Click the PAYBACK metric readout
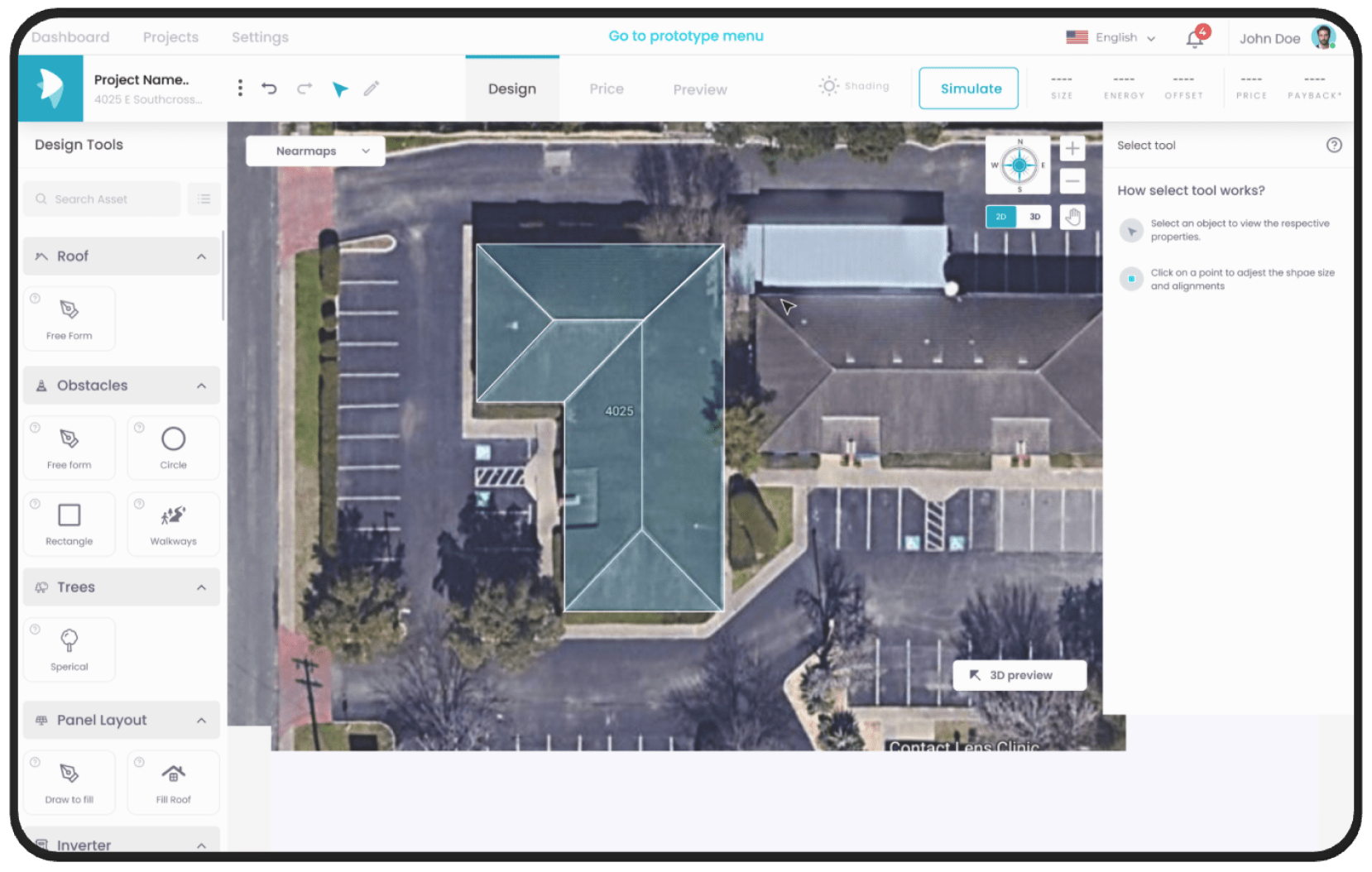Viewport: 1372px width, 872px height. click(1314, 87)
